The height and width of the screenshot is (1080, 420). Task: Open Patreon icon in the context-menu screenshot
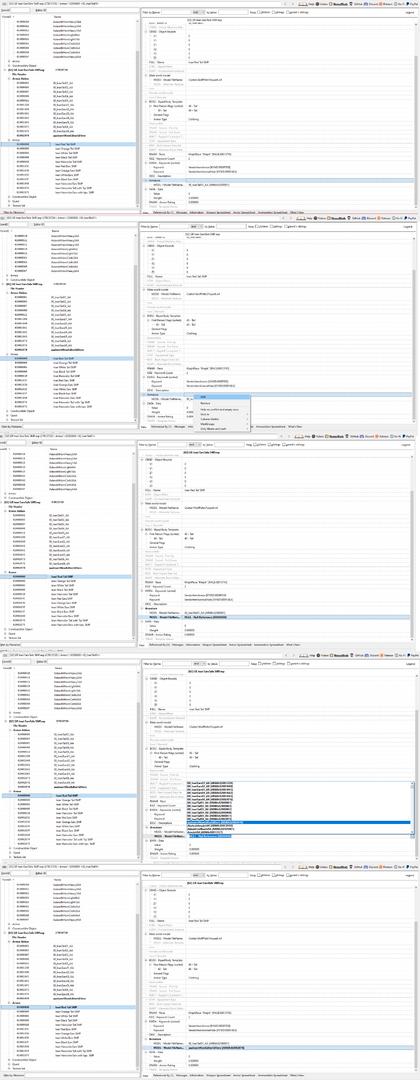click(384, 218)
